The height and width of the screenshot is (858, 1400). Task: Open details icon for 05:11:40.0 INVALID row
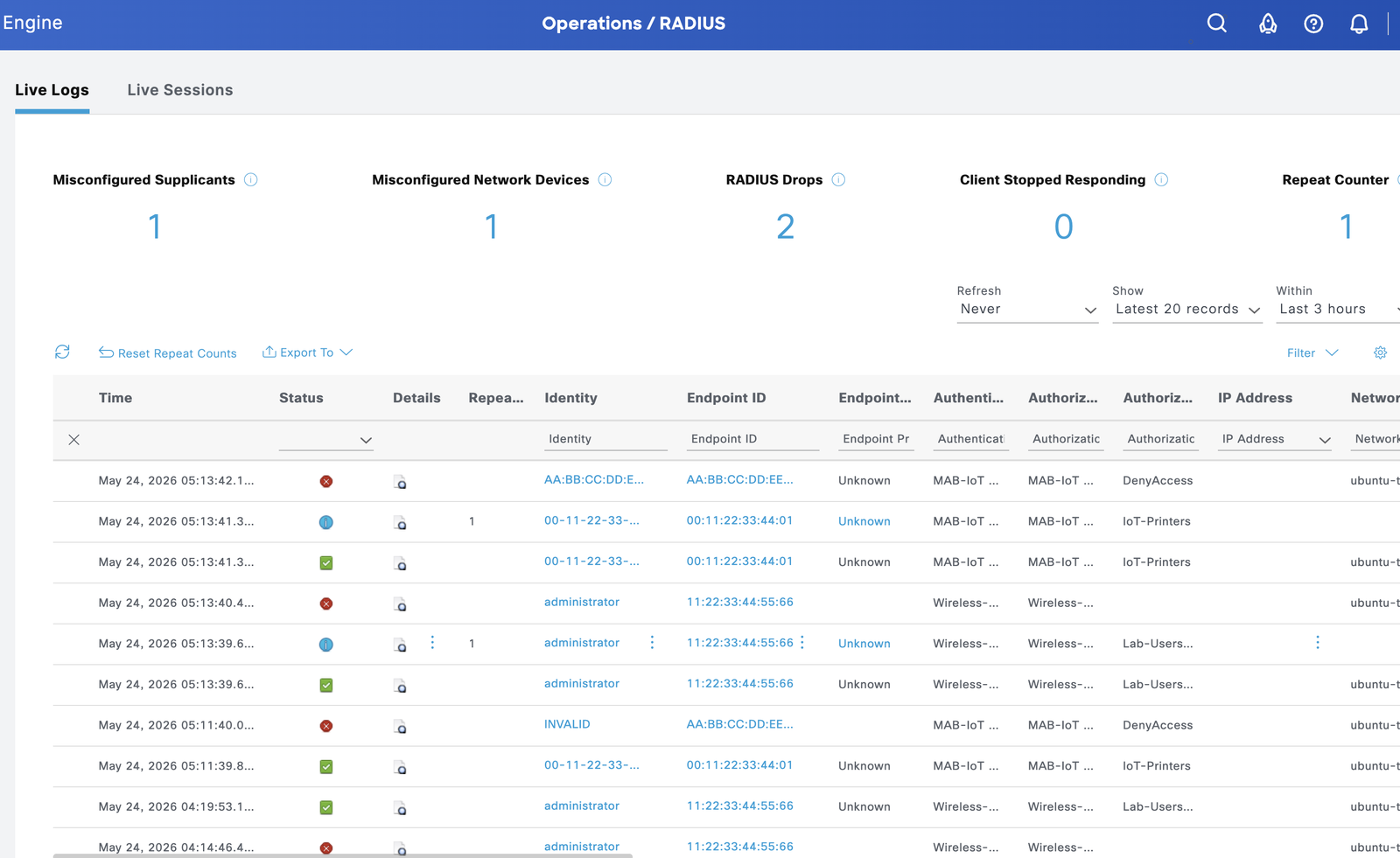tap(400, 726)
